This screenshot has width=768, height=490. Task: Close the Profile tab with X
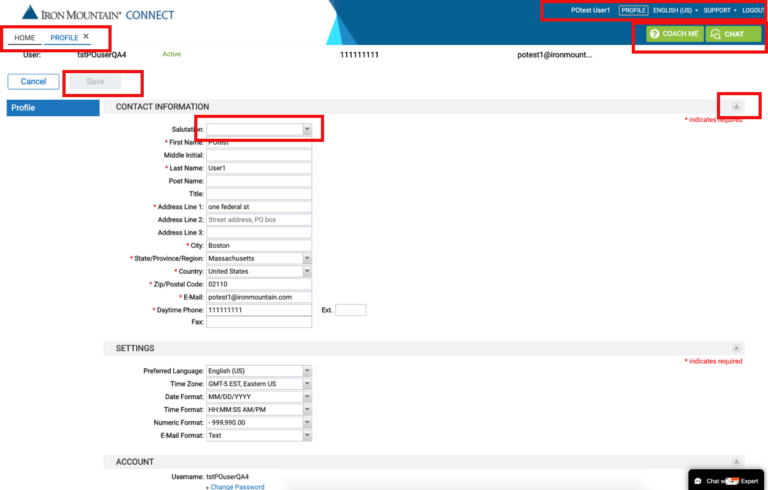pyautogui.click(x=86, y=36)
